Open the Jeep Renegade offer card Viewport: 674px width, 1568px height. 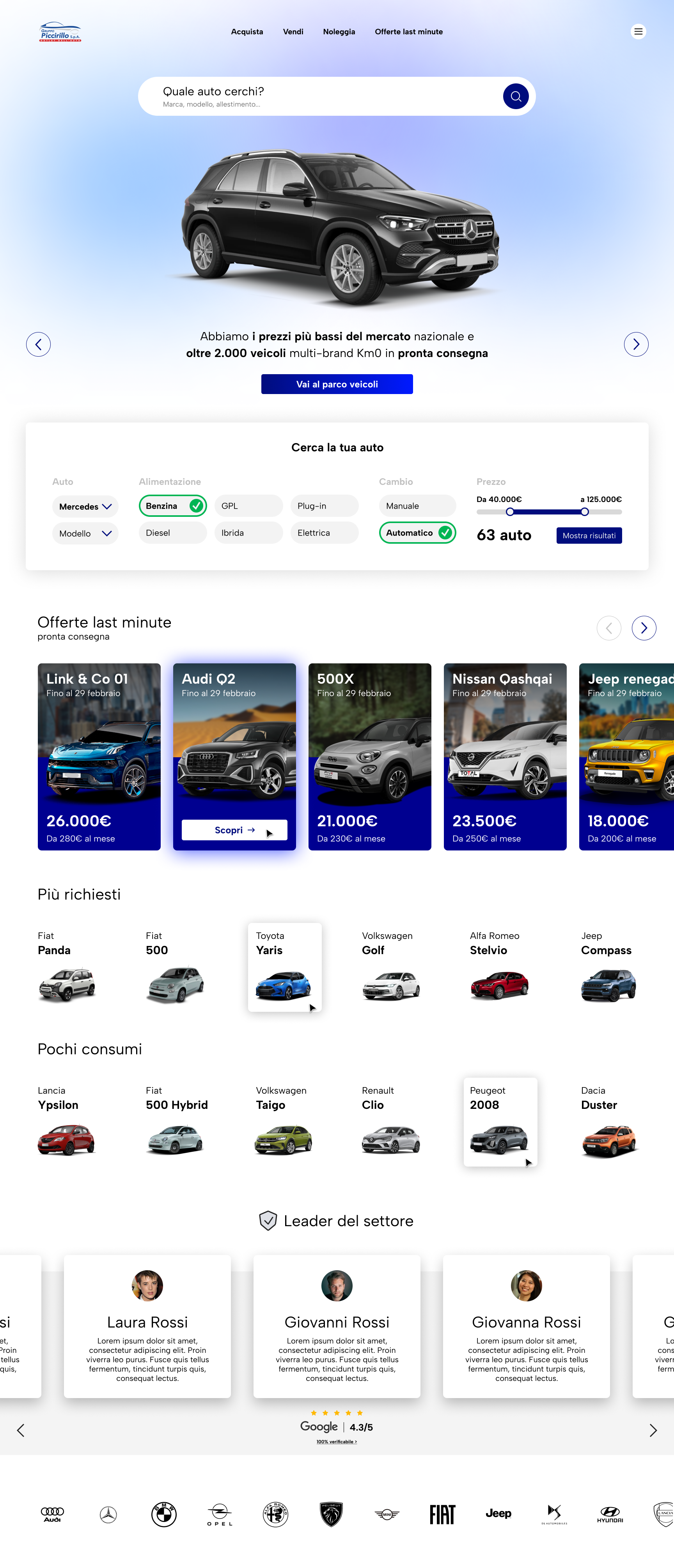tap(626, 757)
